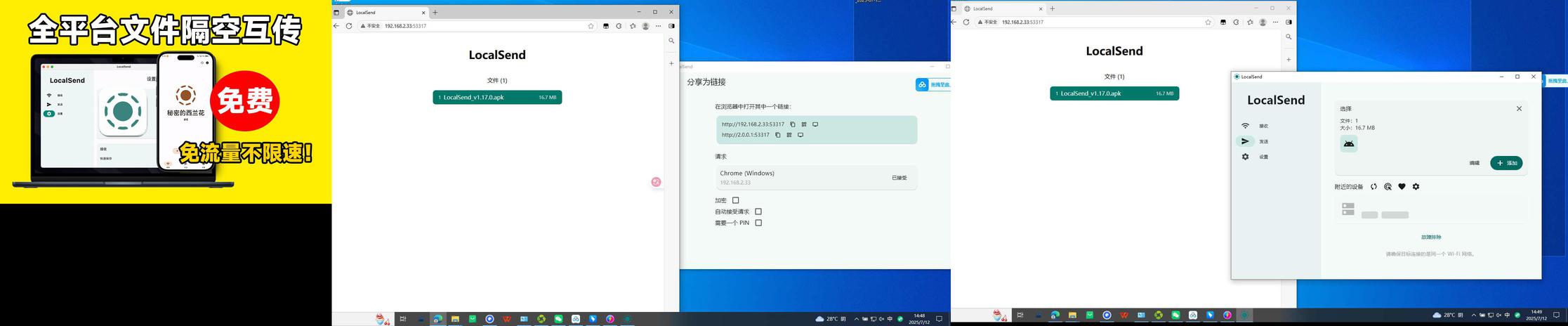Check the 需要一个 PIN option
Viewport: 1568px width, 326px height.
click(758, 223)
